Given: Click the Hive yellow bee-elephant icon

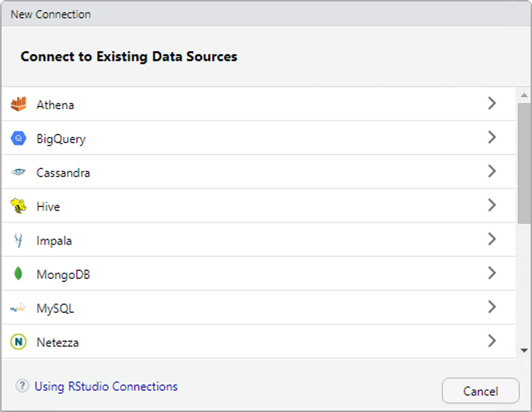Looking at the screenshot, I should (x=18, y=206).
